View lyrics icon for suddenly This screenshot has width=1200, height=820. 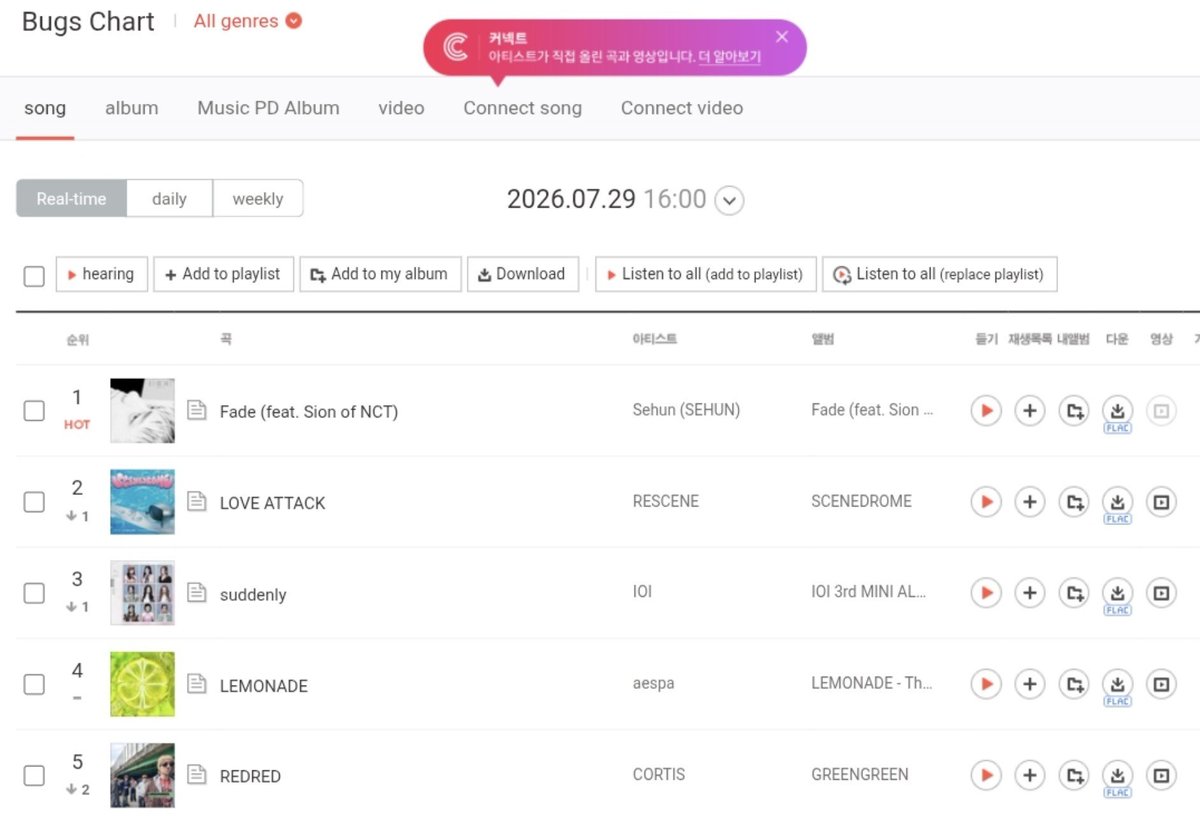197,593
